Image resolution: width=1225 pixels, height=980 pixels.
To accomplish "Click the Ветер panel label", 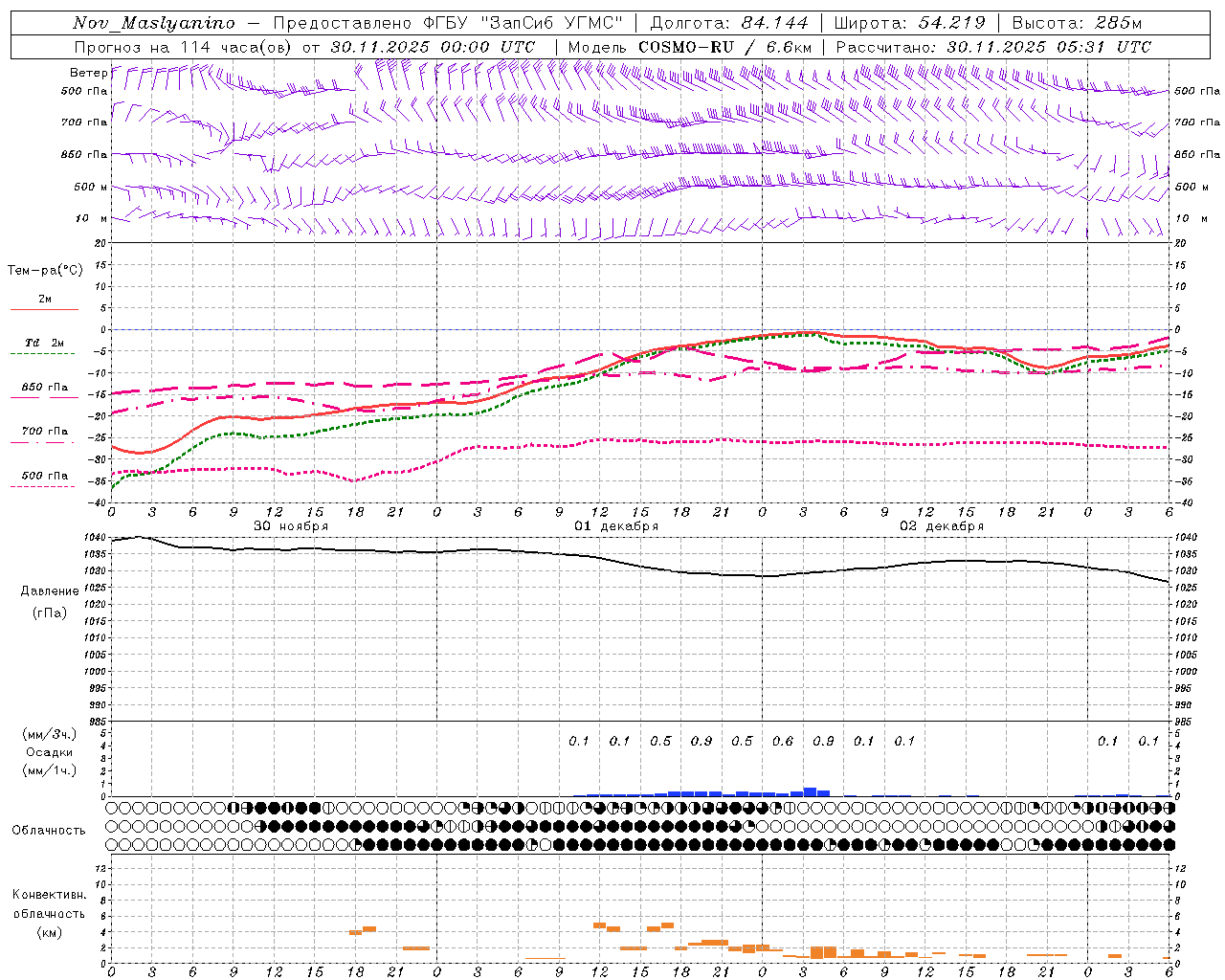I will coord(88,73).
